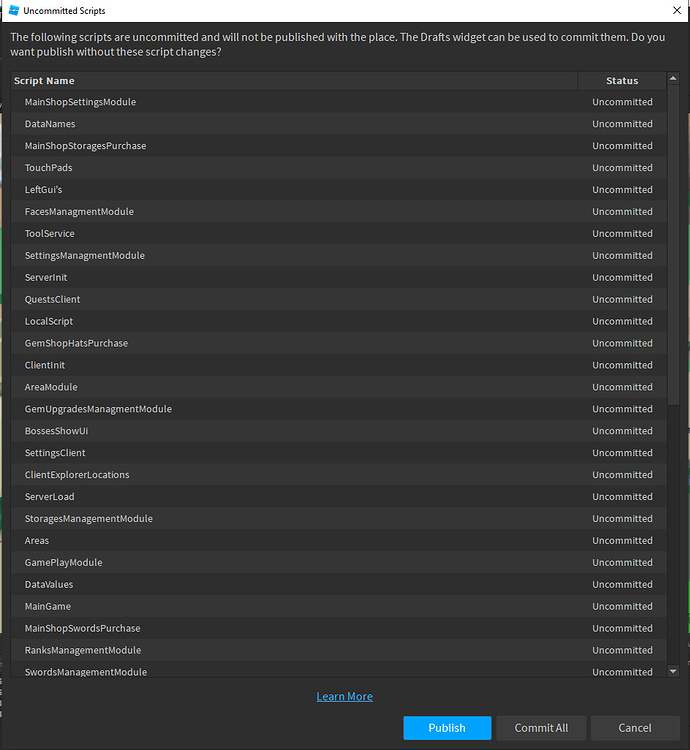Select the GamePlayModule script row
Screen dimensions: 690x750
coord(339,562)
